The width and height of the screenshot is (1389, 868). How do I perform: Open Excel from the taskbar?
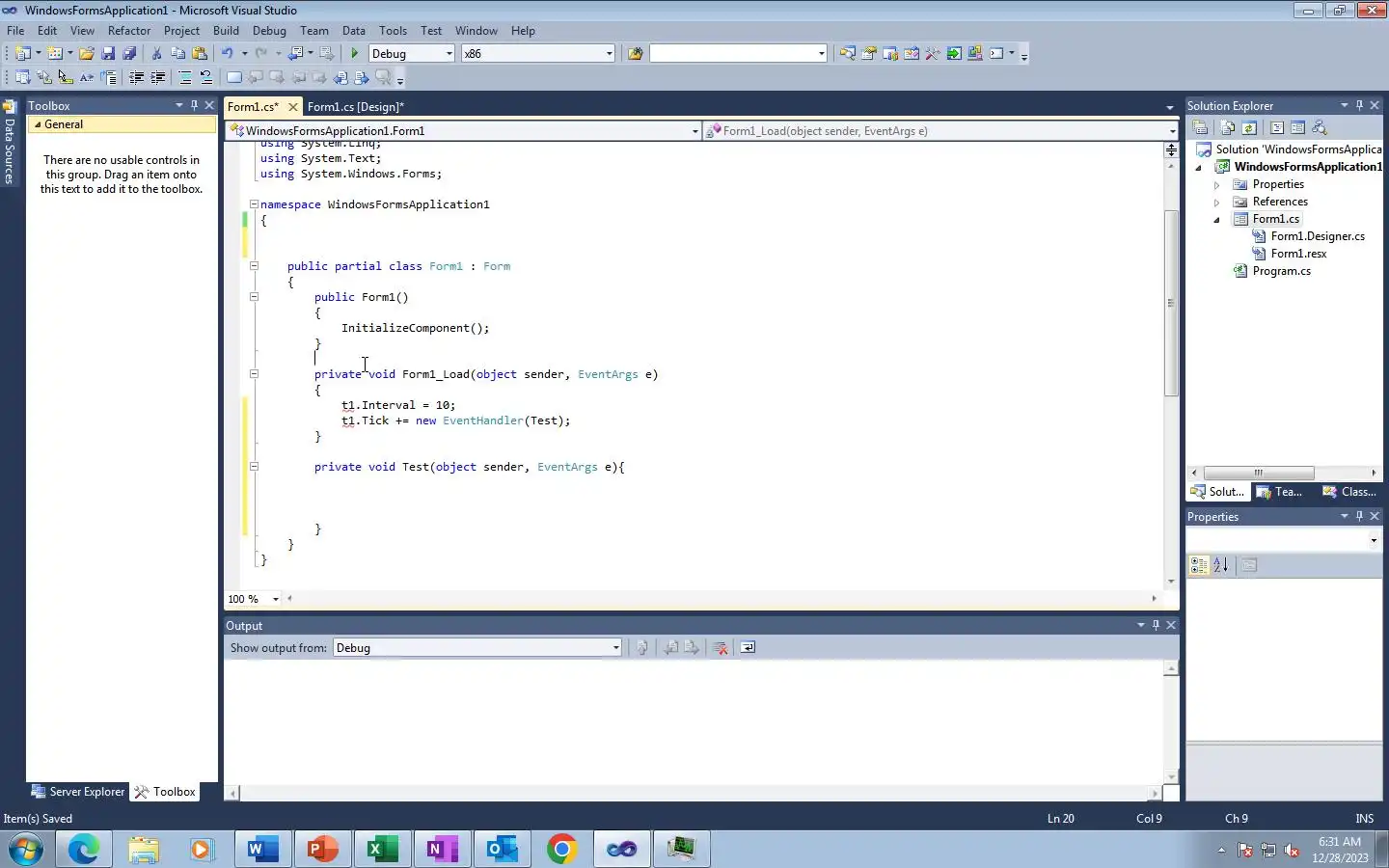(x=382, y=849)
